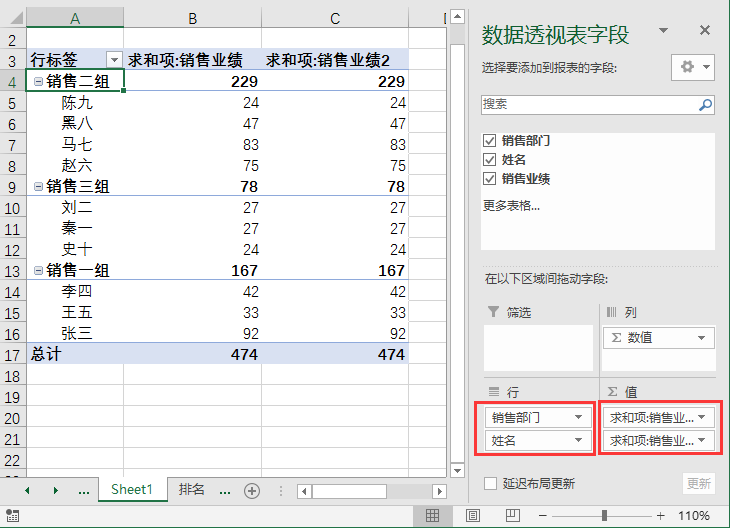The width and height of the screenshot is (730, 528).
Task: Click the 秦一 row label
Action: tap(77, 228)
